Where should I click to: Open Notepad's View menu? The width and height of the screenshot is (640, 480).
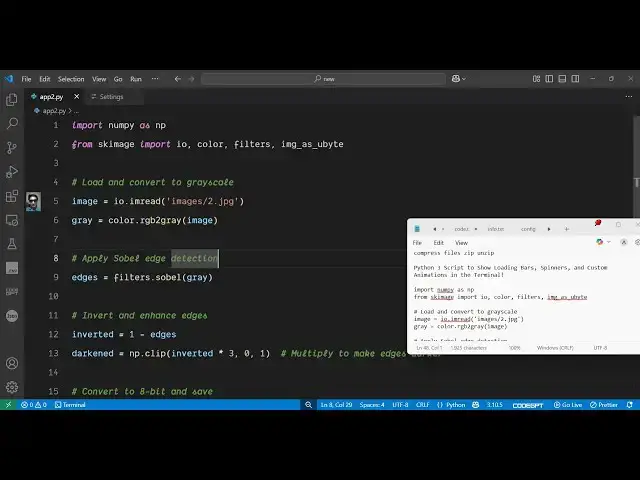462,243
